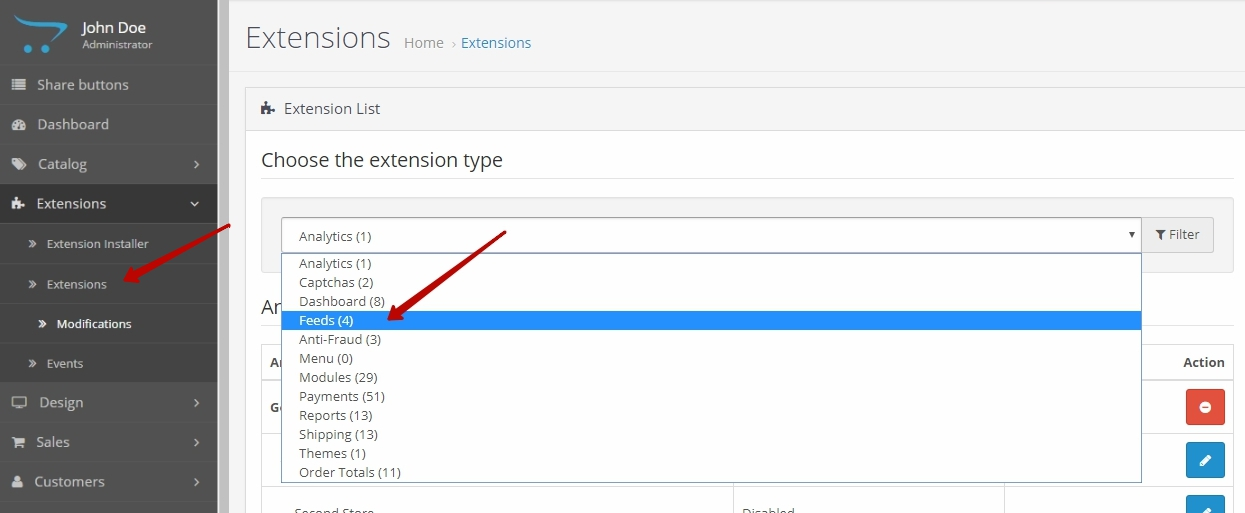
Task: Expand the Catalog menu chevron
Action: pyautogui.click(x=196, y=164)
